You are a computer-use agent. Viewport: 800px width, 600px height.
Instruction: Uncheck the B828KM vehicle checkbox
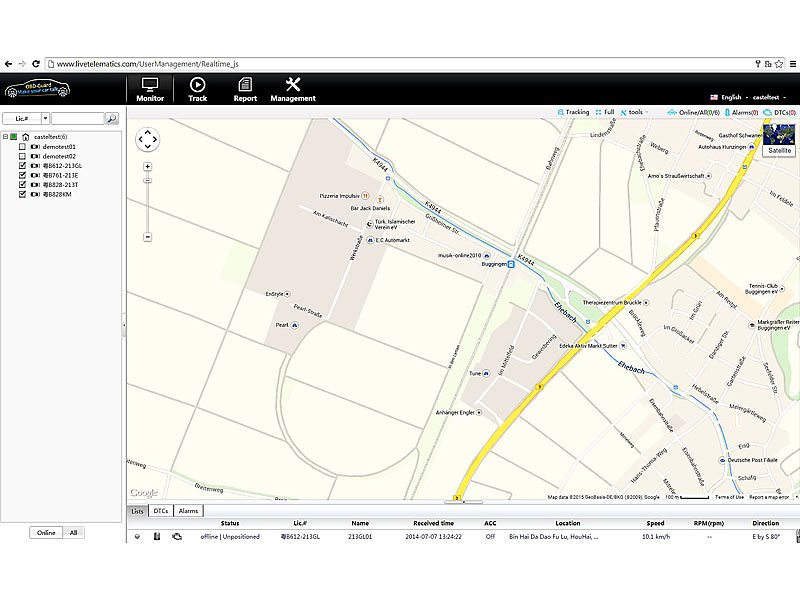[x=22, y=194]
